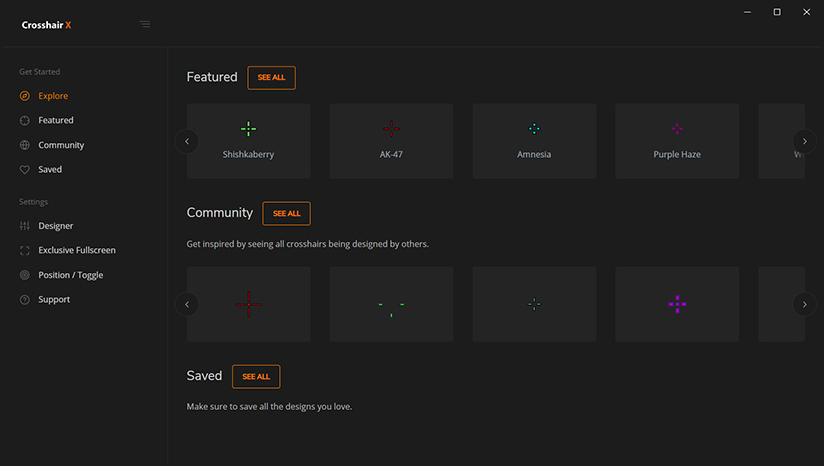Click the Position / Toggle target icon
This screenshot has width=824, height=466.
coord(25,275)
